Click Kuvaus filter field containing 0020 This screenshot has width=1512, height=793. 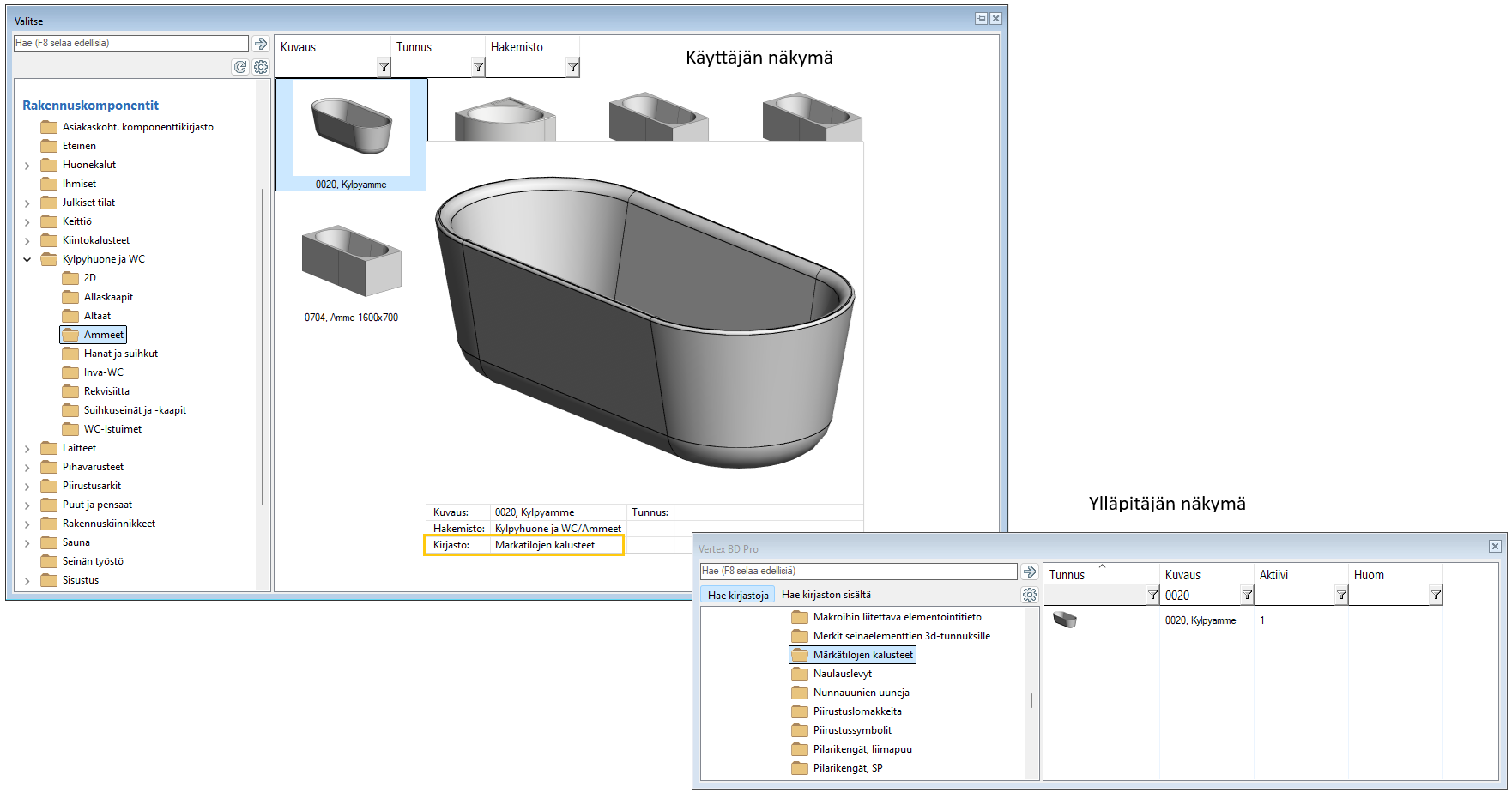point(1201,595)
